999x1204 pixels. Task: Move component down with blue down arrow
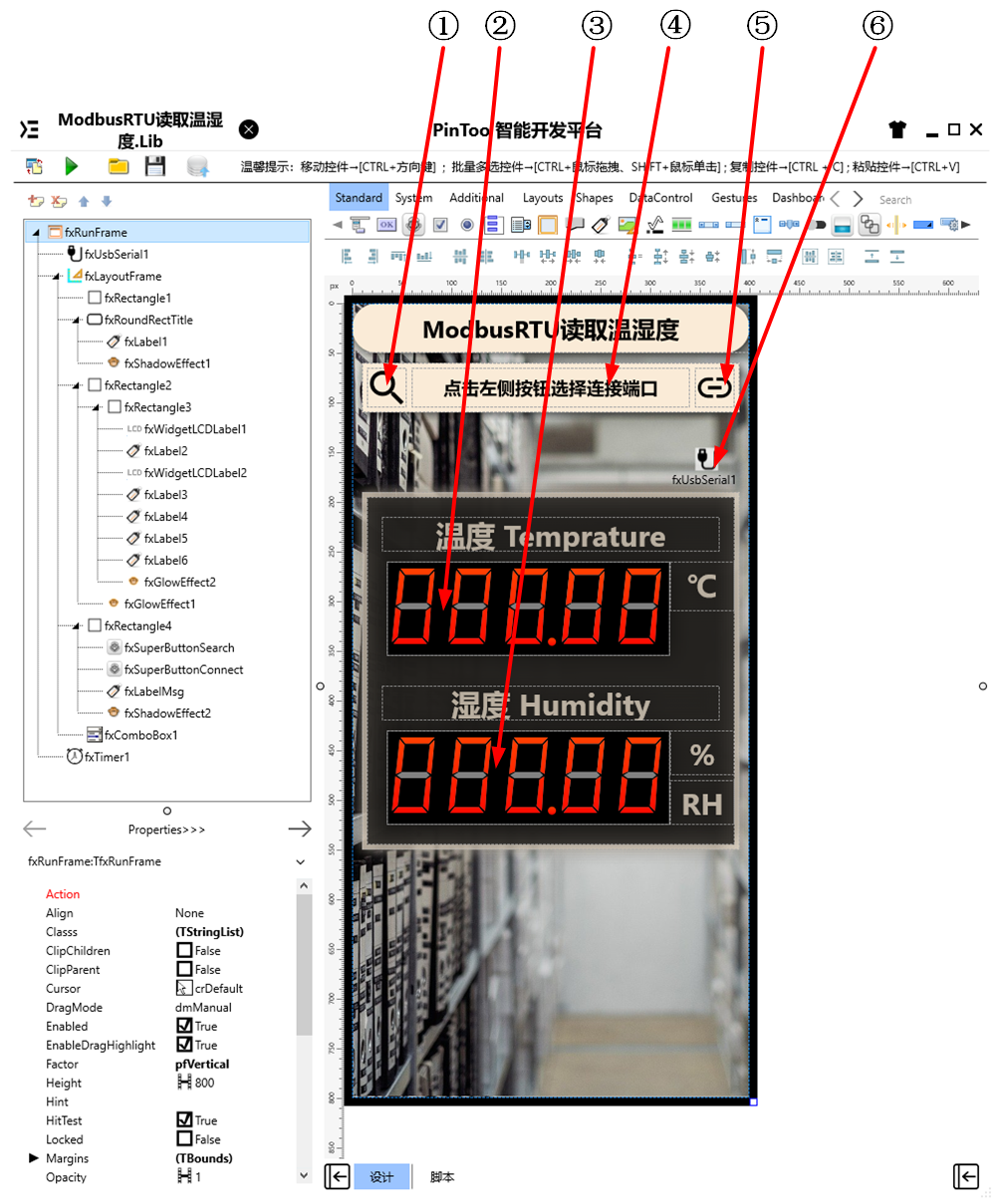click(107, 201)
